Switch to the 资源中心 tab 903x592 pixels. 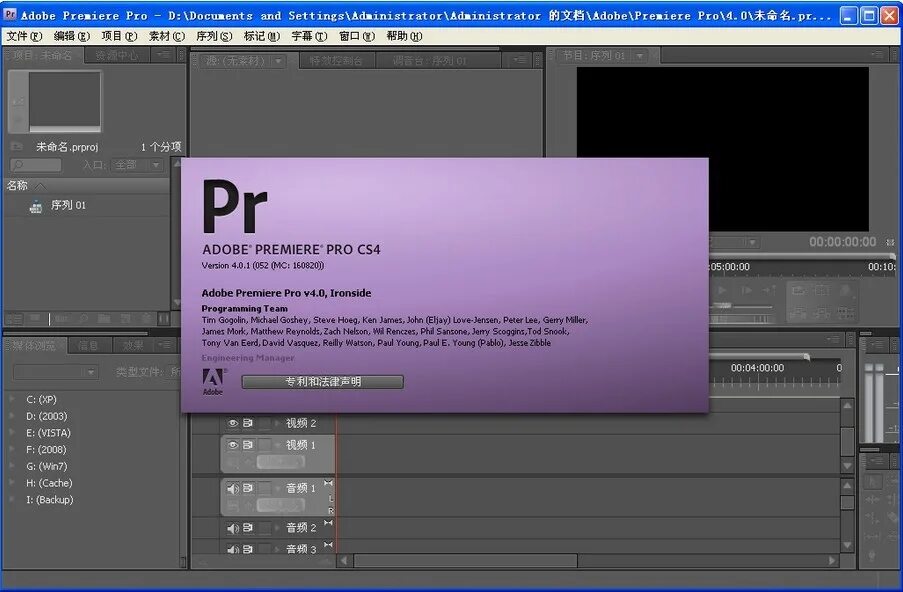[117, 56]
